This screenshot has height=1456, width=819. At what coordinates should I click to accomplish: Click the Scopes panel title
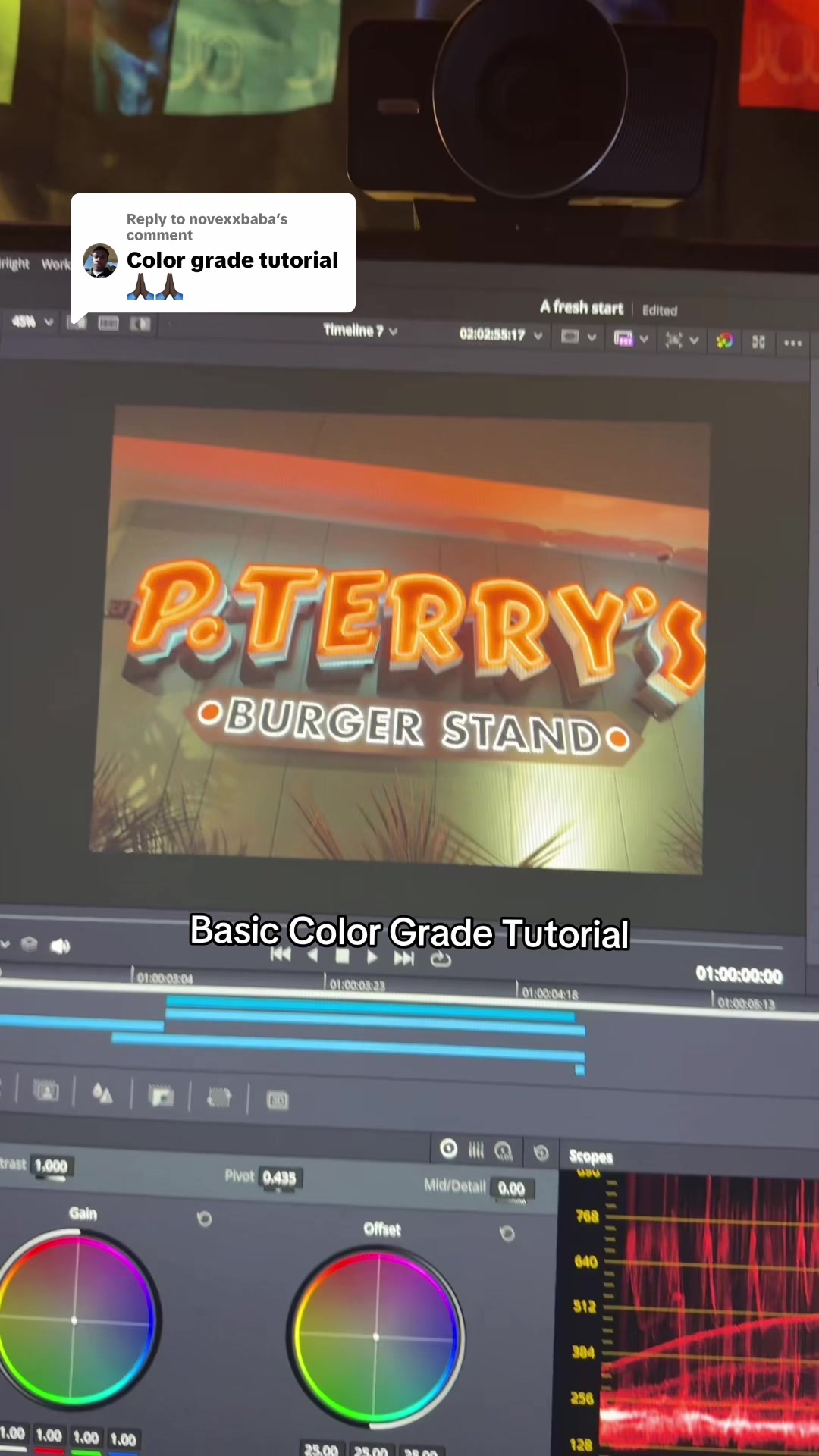click(x=591, y=1156)
